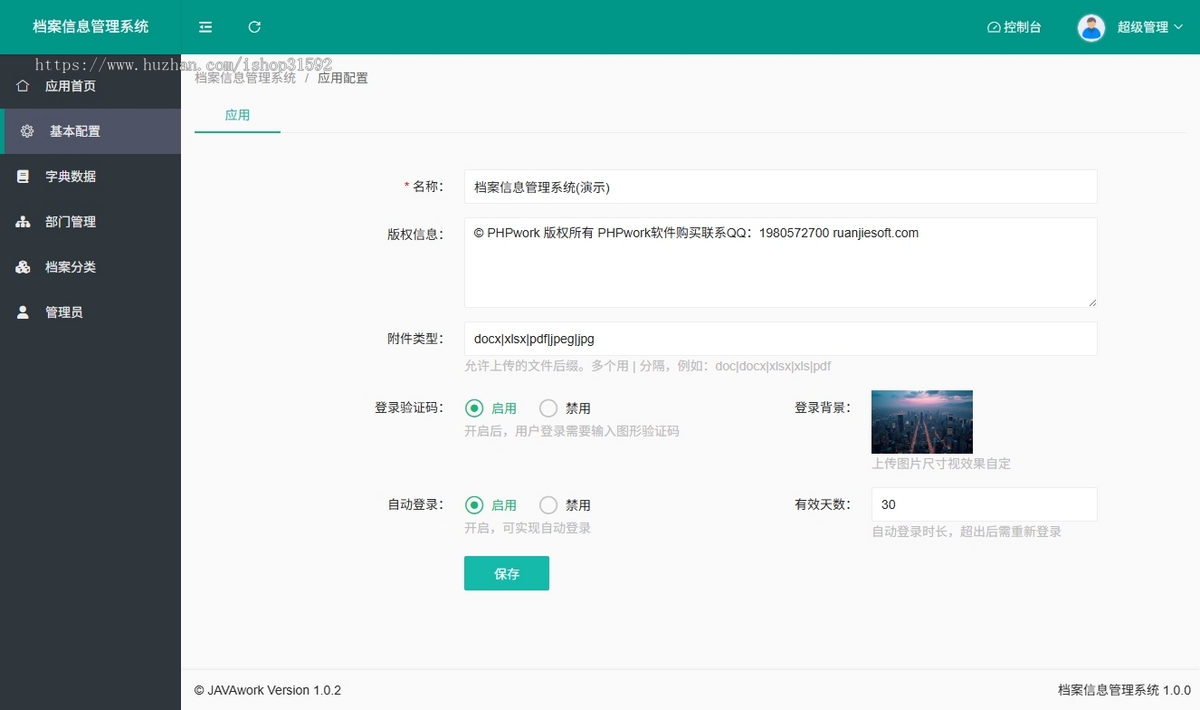Image resolution: width=1200 pixels, height=710 pixels.
Task: Expand the 超级管理 user dropdown arrow
Action: [1178, 27]
